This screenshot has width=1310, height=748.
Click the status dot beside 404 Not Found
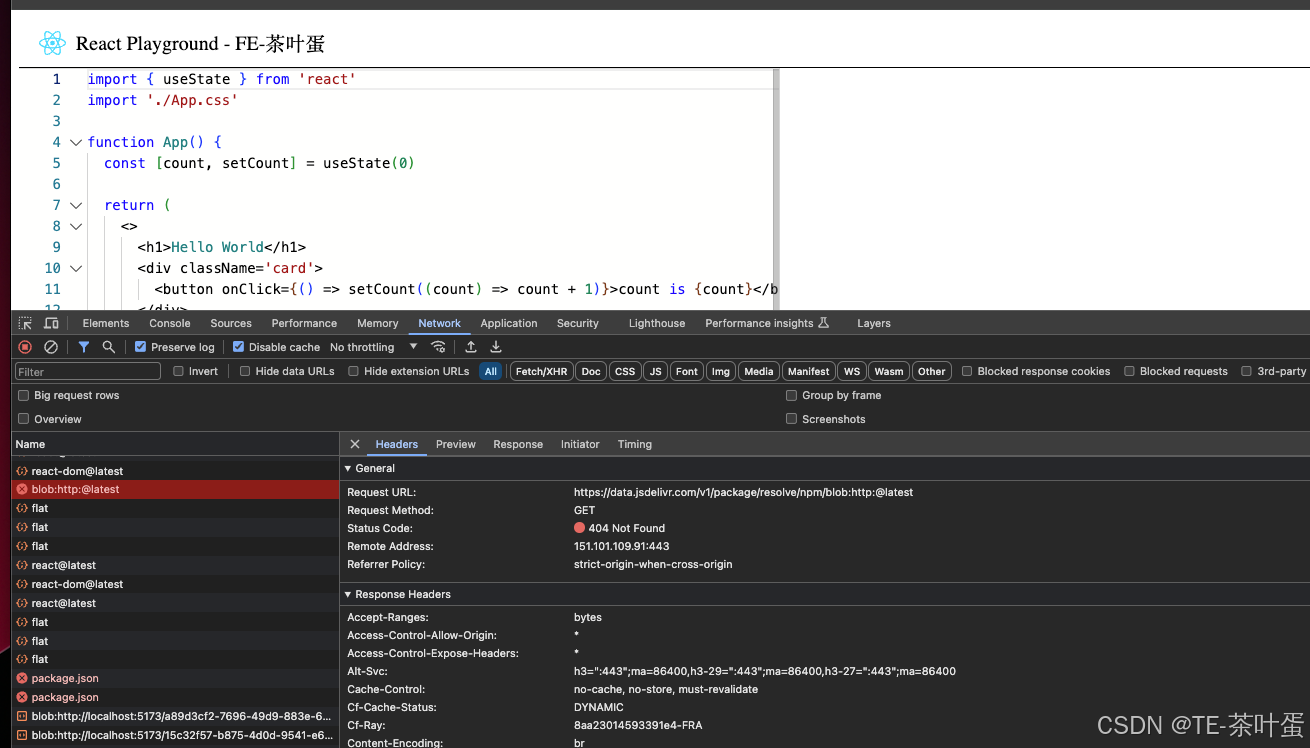pyautogui.click(x=579, y=528)
